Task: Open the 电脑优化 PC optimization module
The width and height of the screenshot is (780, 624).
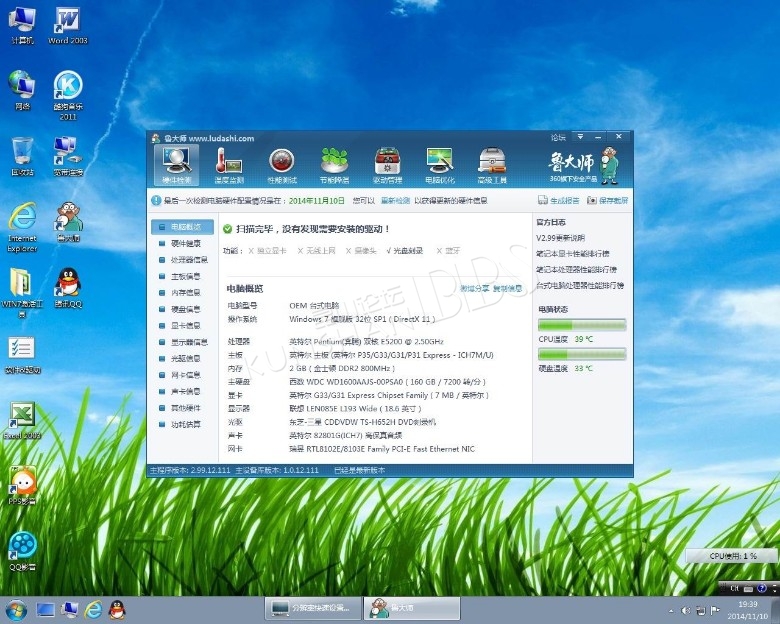Action: (x=440, y=166)
